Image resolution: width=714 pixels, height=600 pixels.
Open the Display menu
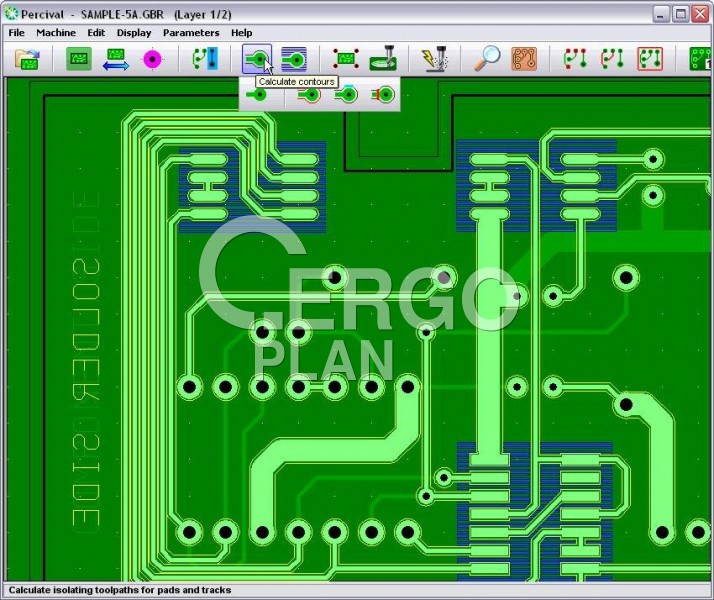click(x=134, y=33)
